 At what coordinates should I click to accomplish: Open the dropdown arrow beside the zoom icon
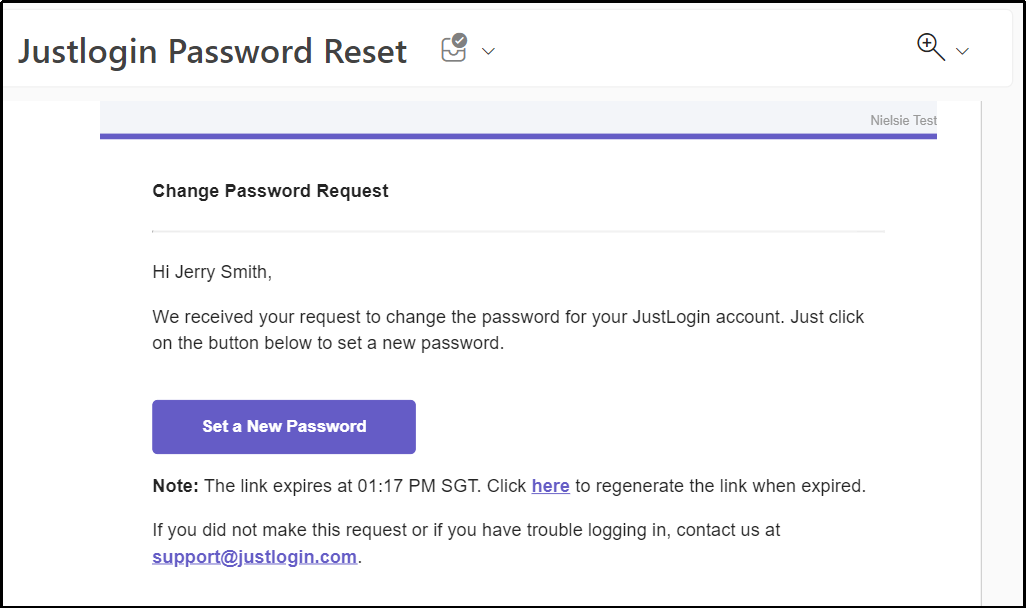coord(962,51)
